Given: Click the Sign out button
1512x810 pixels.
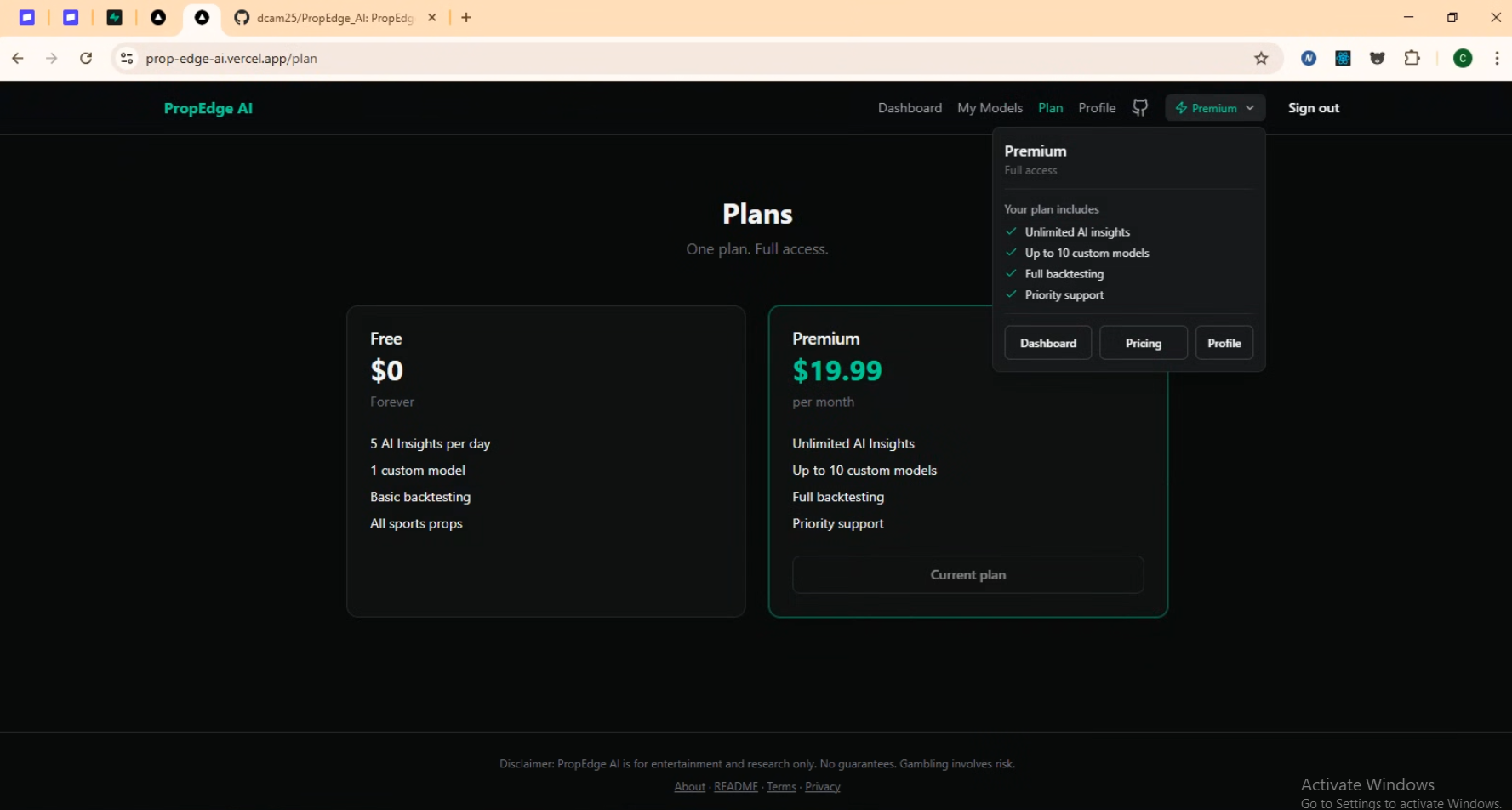Looking at the screenshot, I should (x=1313, y=108).
